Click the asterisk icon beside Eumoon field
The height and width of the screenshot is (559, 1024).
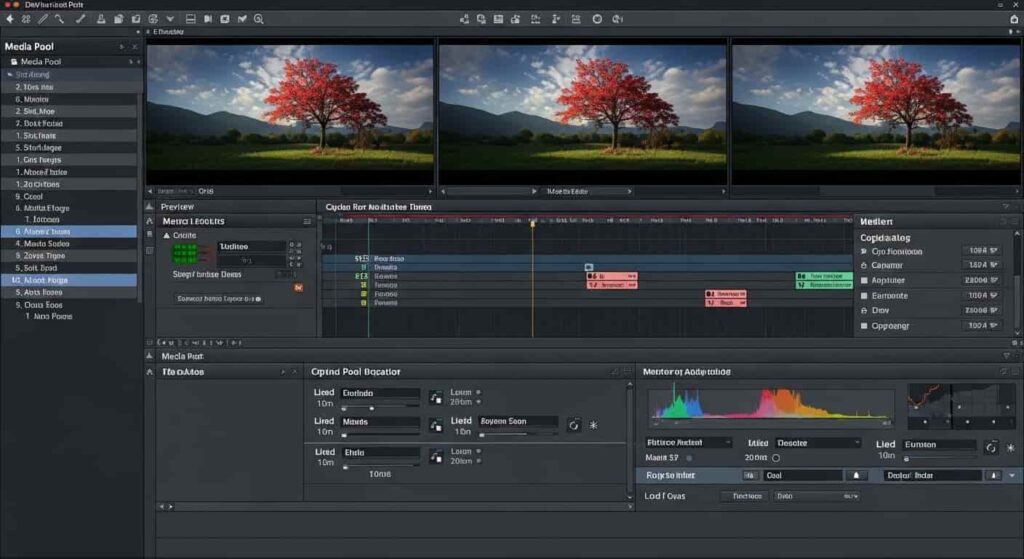pos(1010,447)
